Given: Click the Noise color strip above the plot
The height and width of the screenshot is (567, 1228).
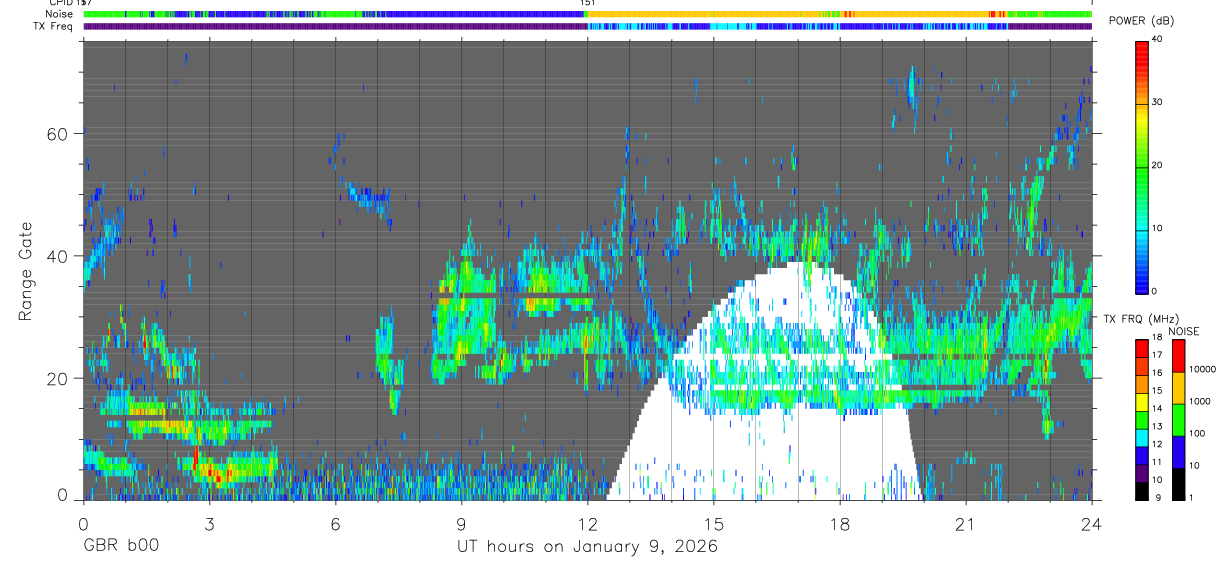Looking at the screenshot, I should pos(587,14).
